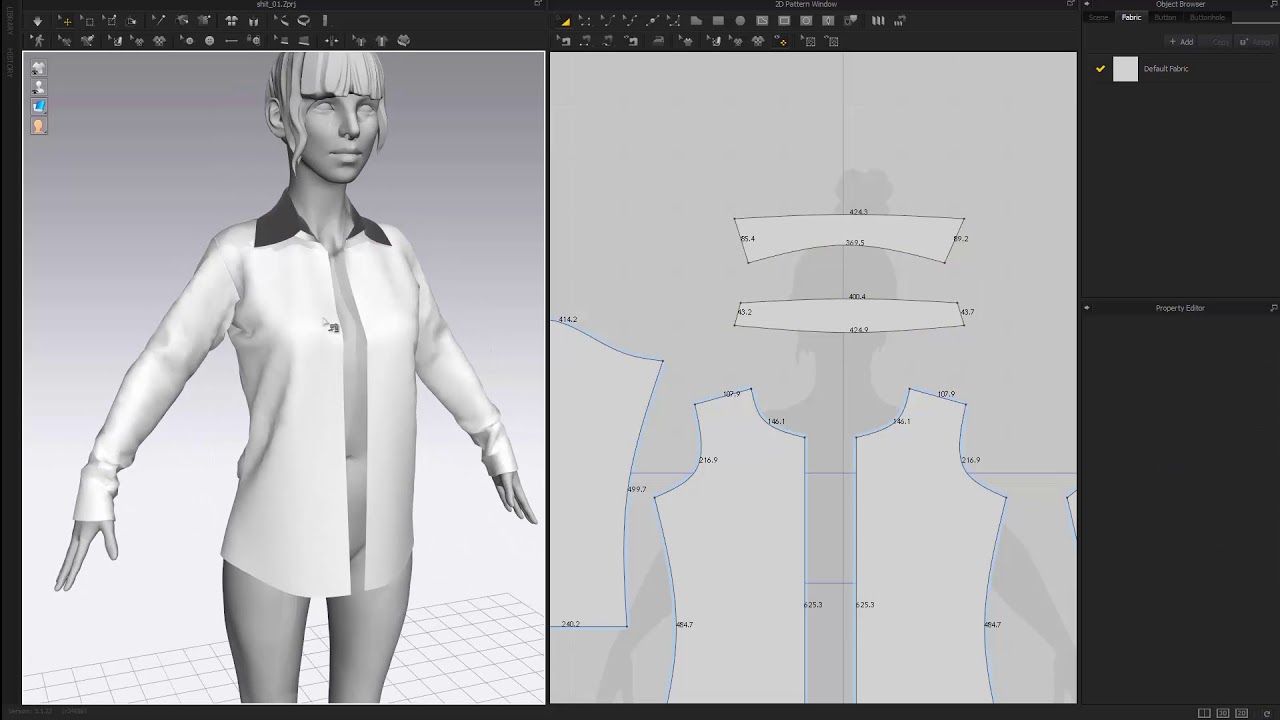Image resolution: width=1280 pixels, height=720 pixels.
Task: Select the Internal Rectangle tool
Action: [x=784, y=21]
